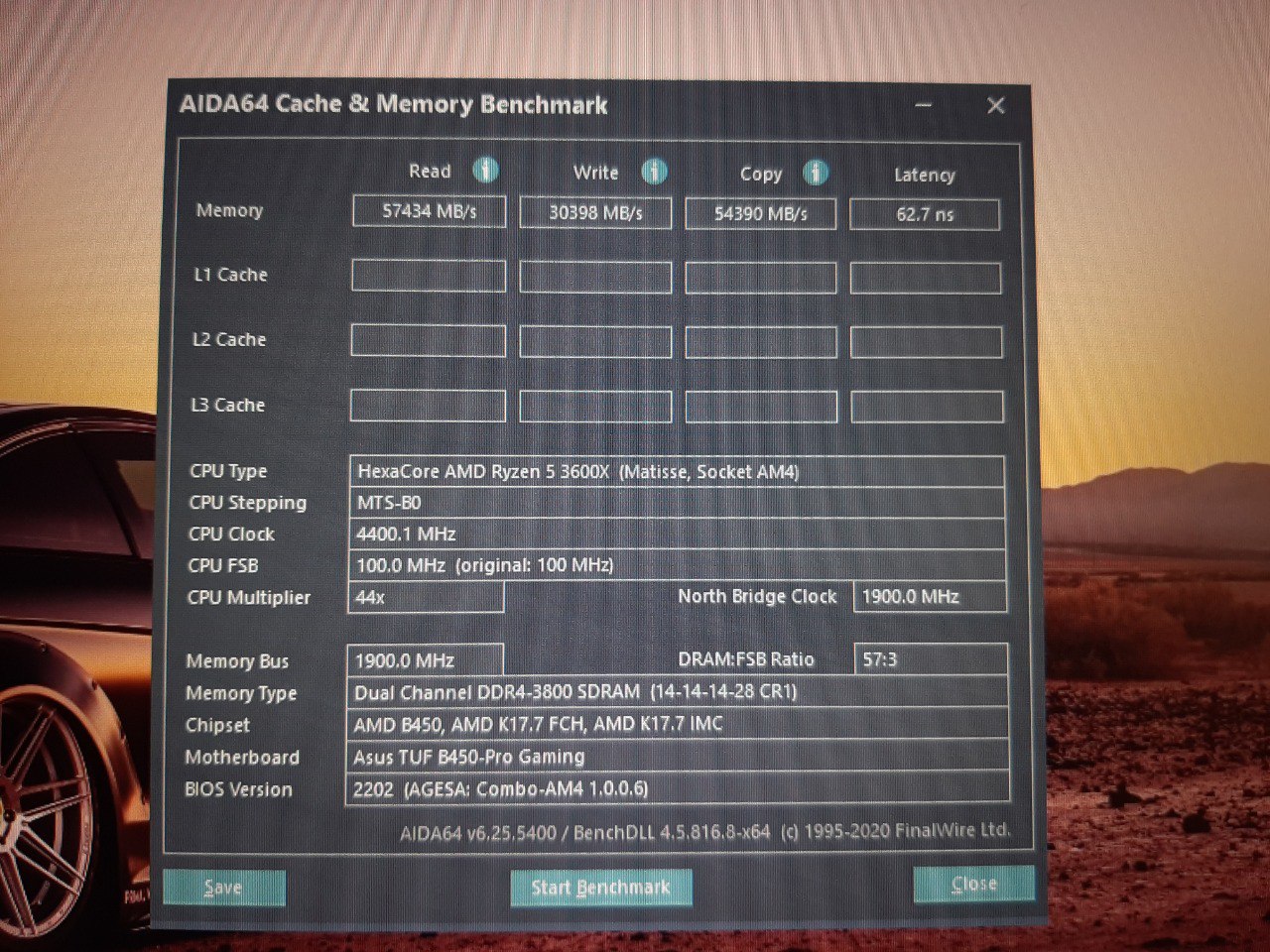The width and height of the screenshot is (1270, 952).
Task: Click the Motherboard label
Action: [x=242, y=757]
